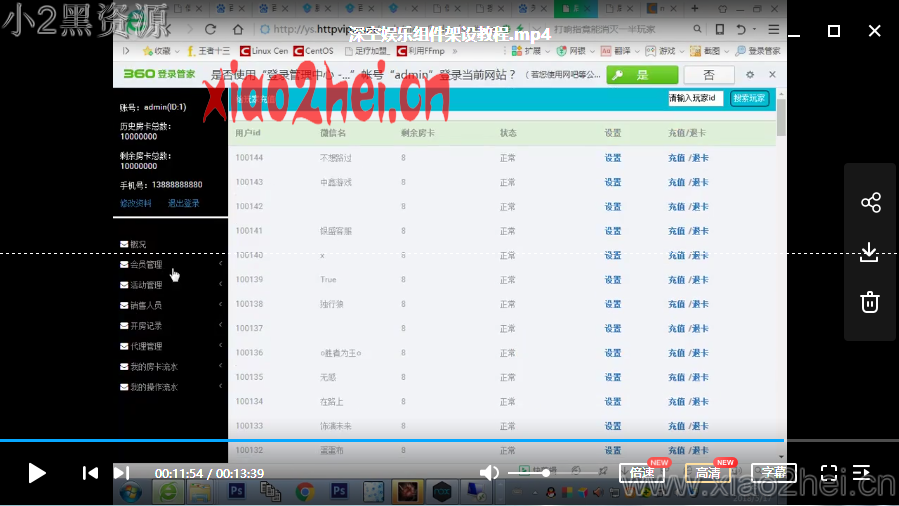Open the 扩展 extensions dropdown
Screen dimensions: 899x506
coord(530,51)
